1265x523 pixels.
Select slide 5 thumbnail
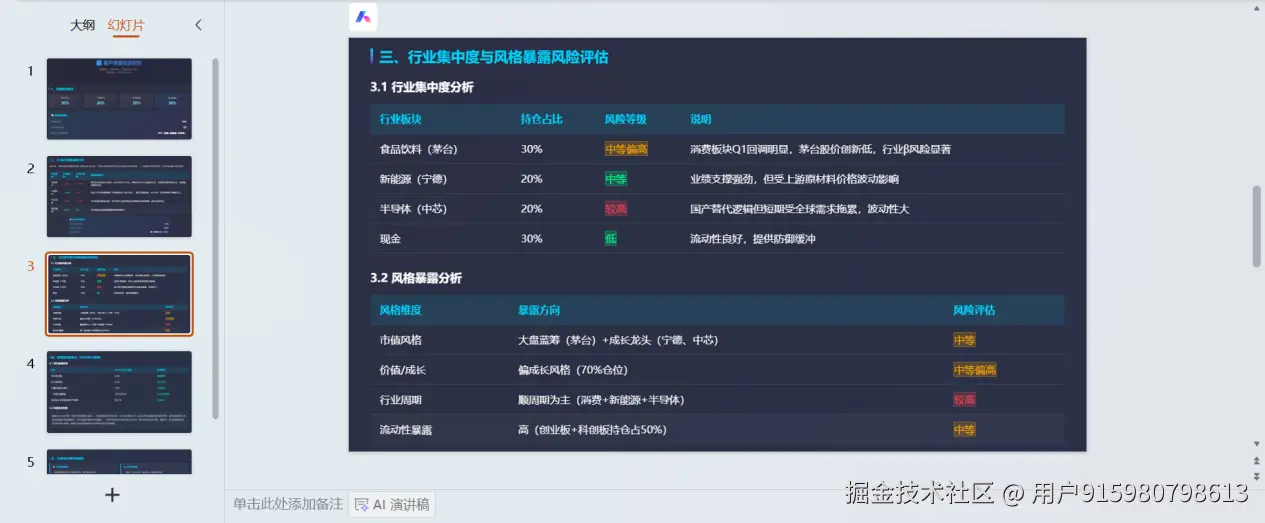point(119,462)
